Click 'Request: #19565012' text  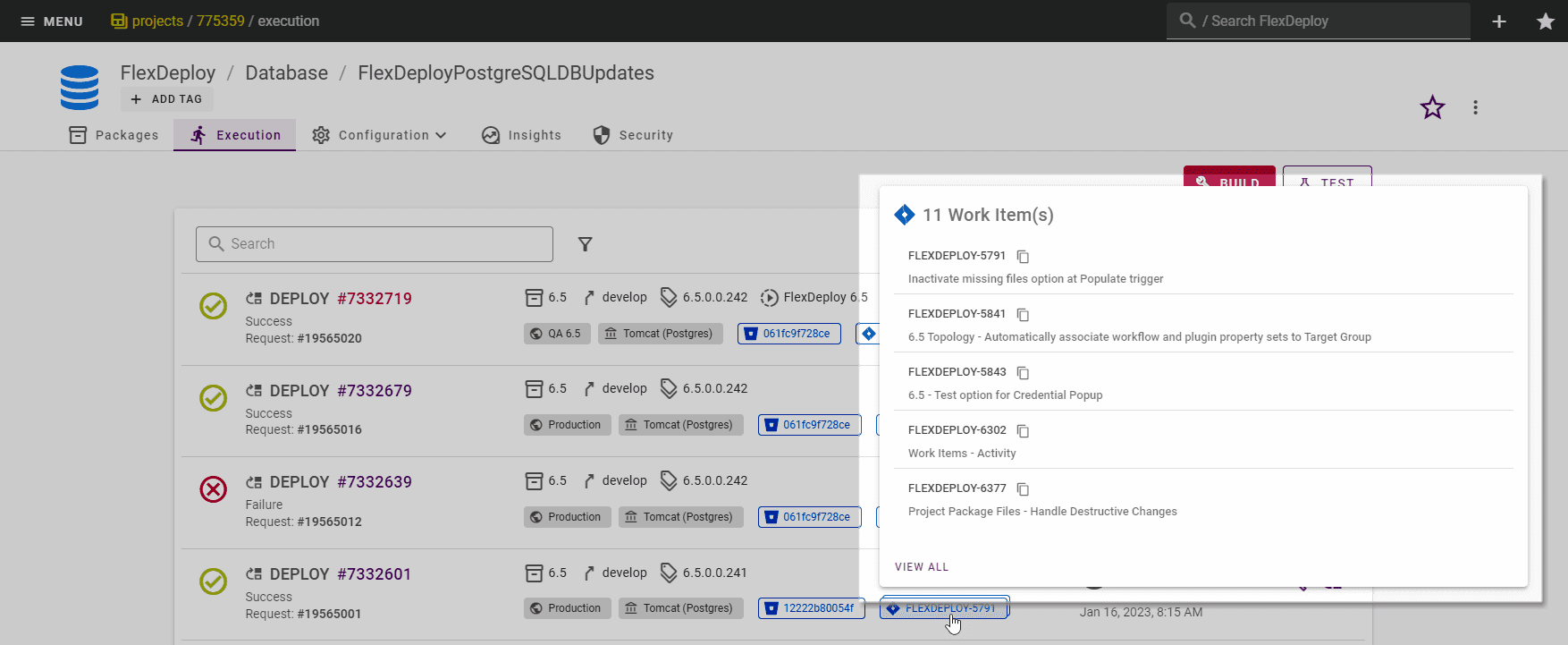click(x=303, y=522)
